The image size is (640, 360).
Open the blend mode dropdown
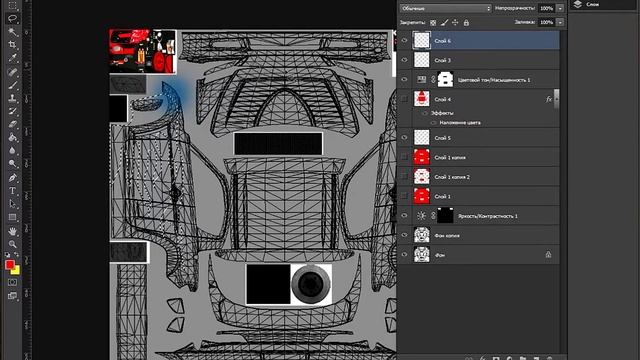(445, 8)
